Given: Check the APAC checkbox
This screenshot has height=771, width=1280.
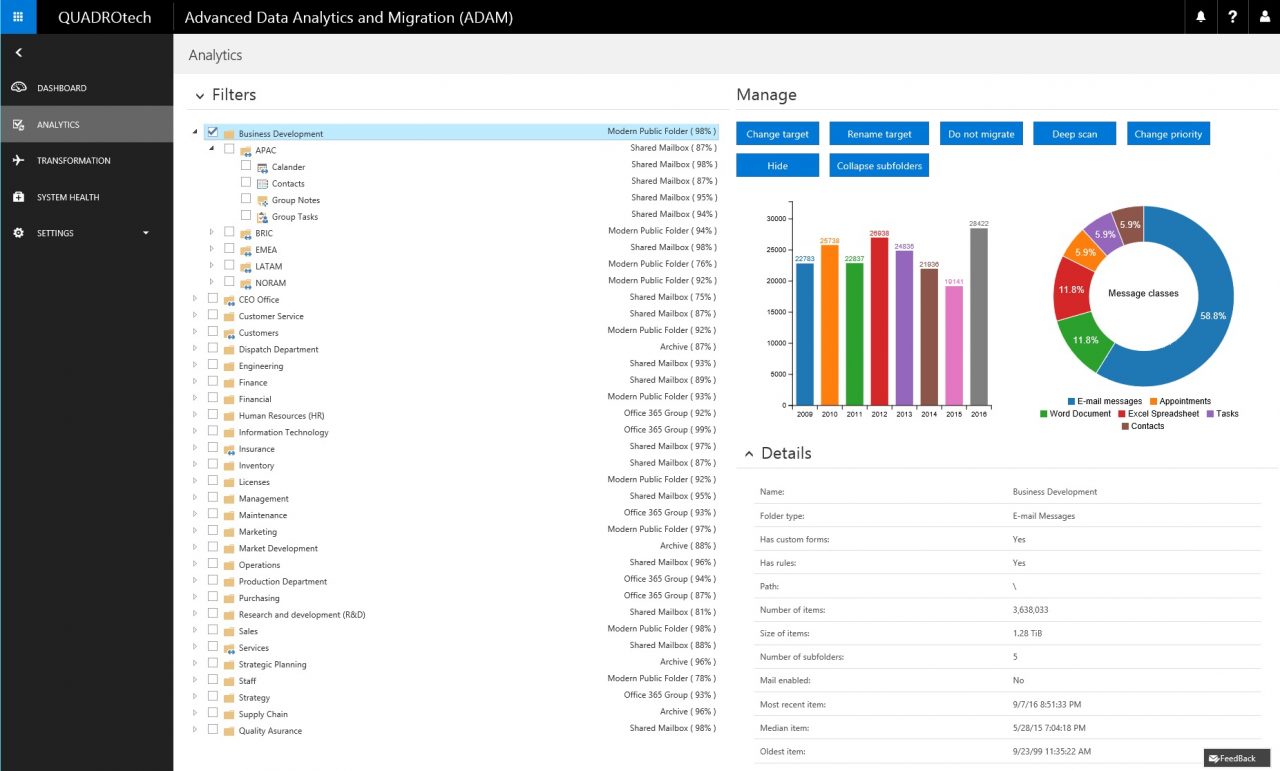Looking at the screenshot, I should pyautogui.click(x=229, y=149).
